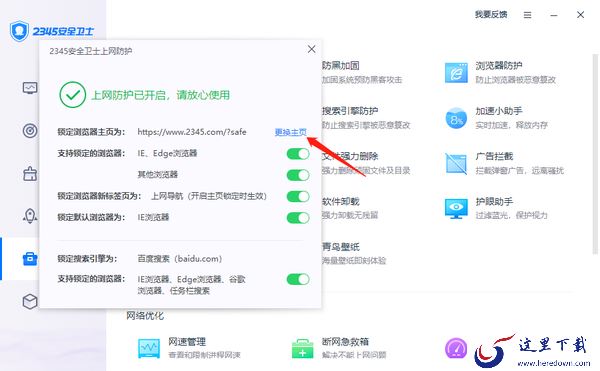Click the main window vertical scrollbar
Screen dimensions: 600x371
[x=595, y=153]
